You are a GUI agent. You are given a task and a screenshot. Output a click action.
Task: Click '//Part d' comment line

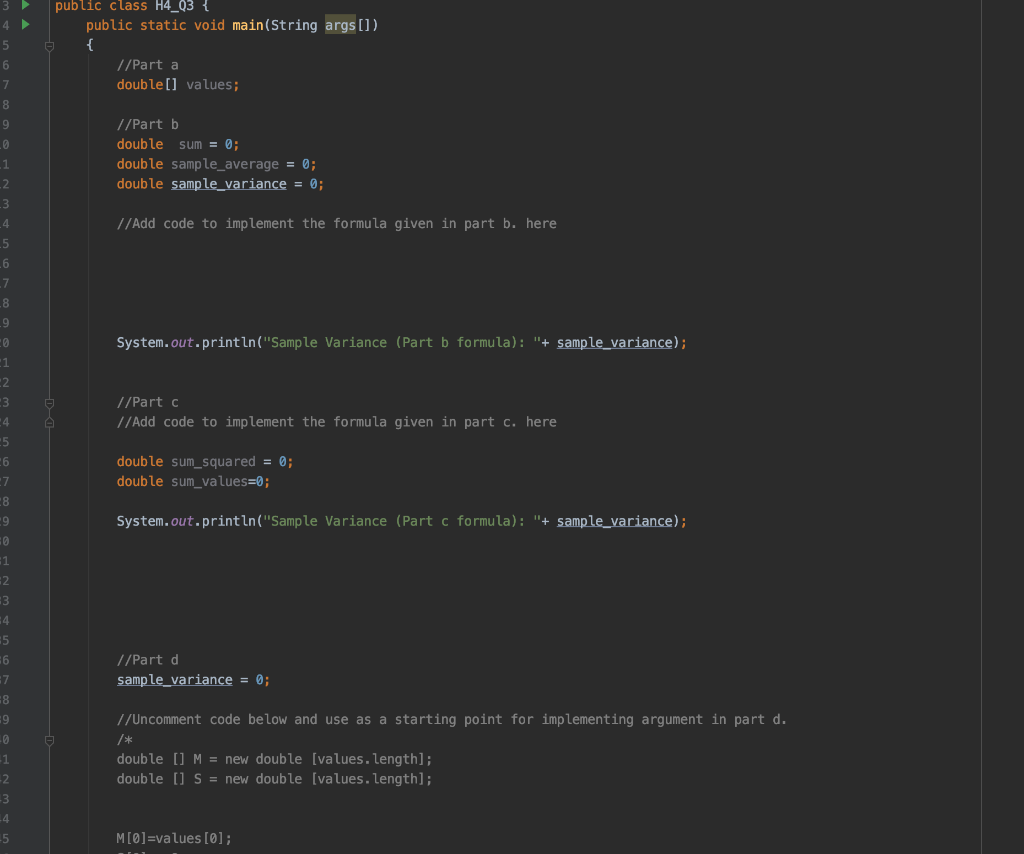(x=148, y=660)
